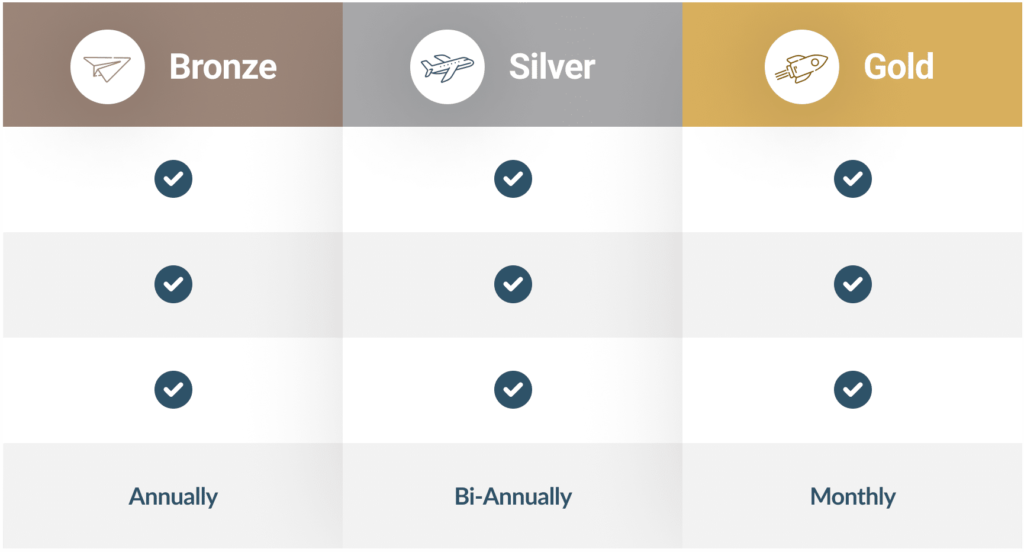The height and width of the screenshot is (552, 1024).
Task: Click the third-row checkmark under Bronze
Action: 173,388
